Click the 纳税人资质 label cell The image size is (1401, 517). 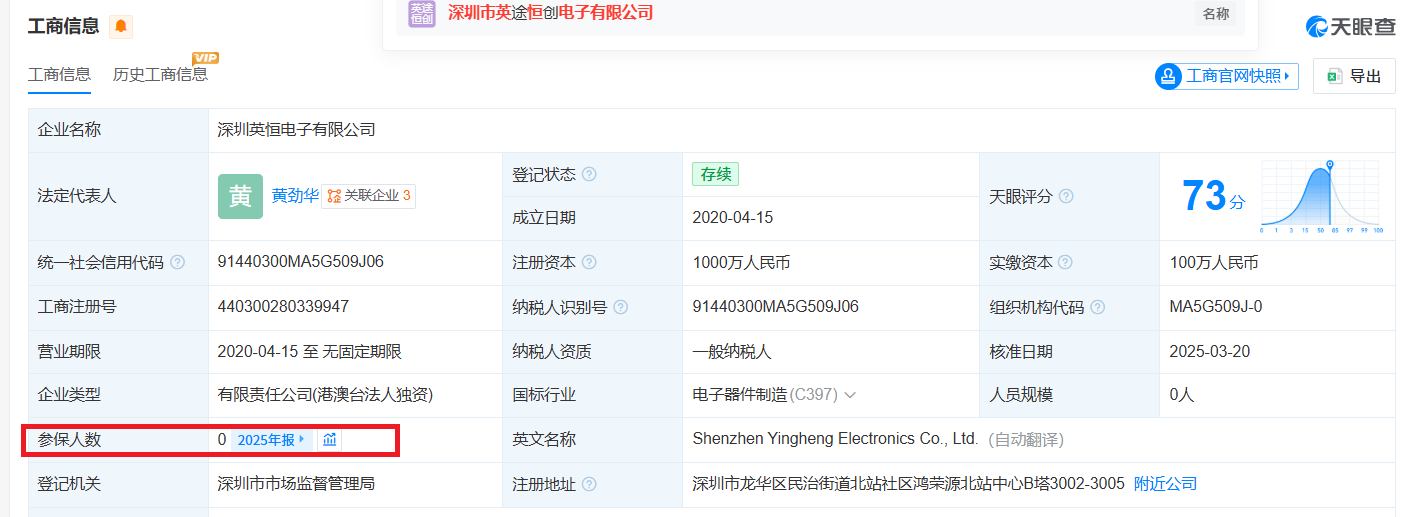click(593, 351)
